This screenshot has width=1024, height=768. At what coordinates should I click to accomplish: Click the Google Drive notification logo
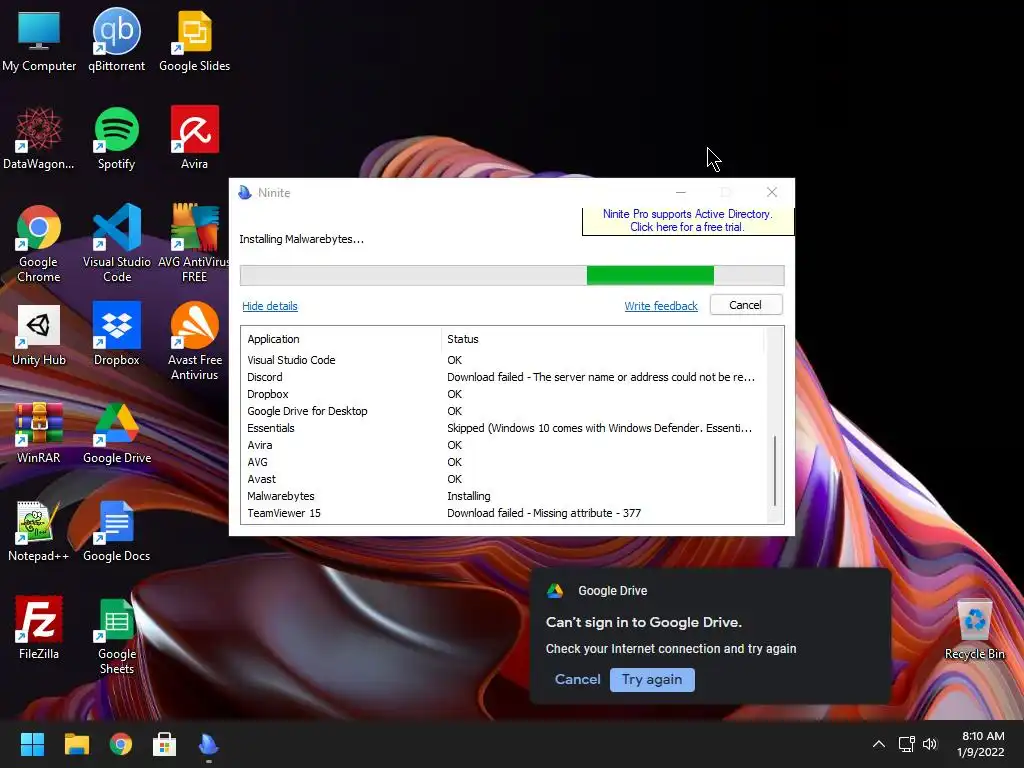click(x=555, y=590)
